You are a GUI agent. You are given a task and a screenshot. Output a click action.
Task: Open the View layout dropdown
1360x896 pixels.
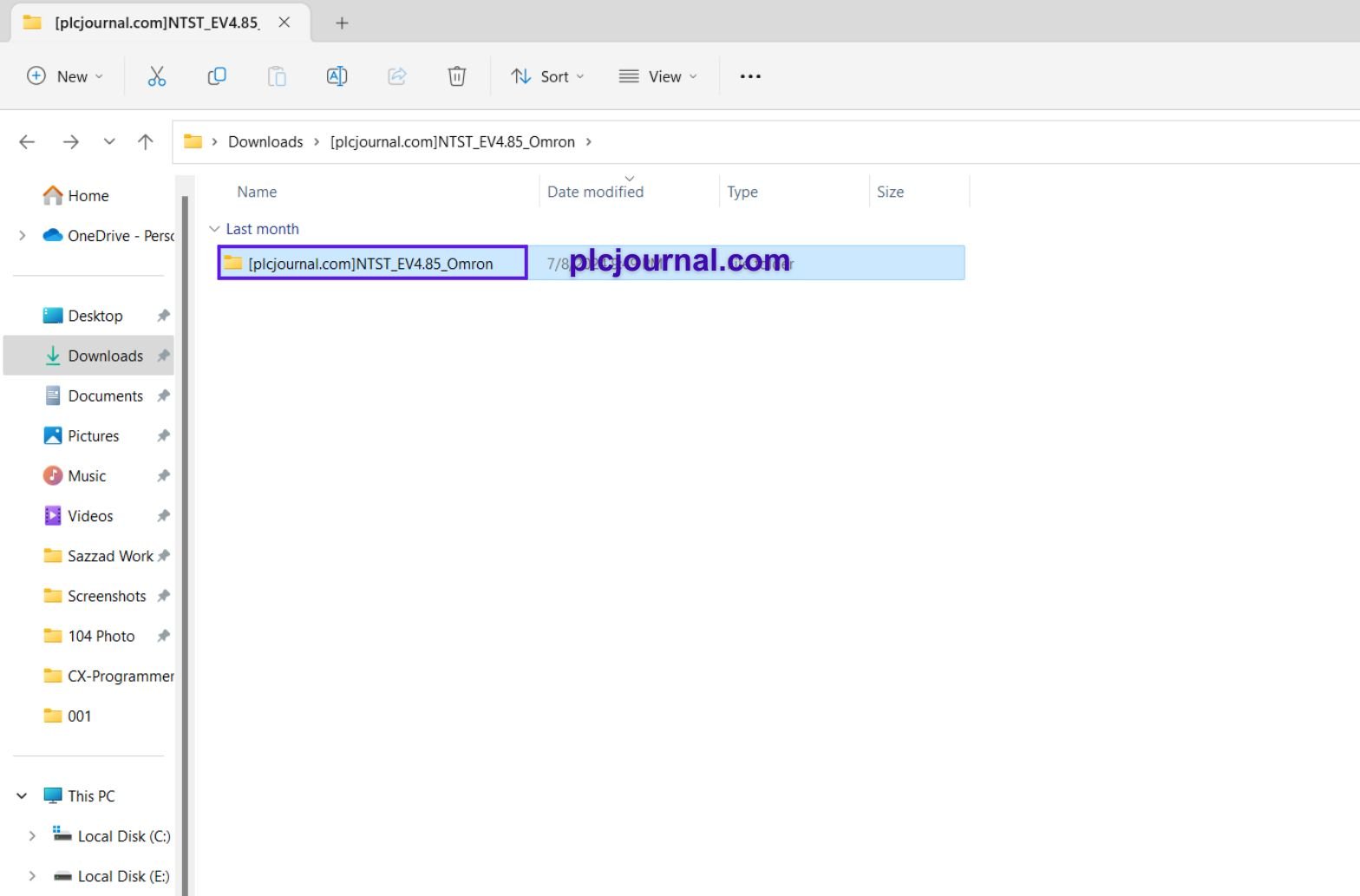pos(657,76)
